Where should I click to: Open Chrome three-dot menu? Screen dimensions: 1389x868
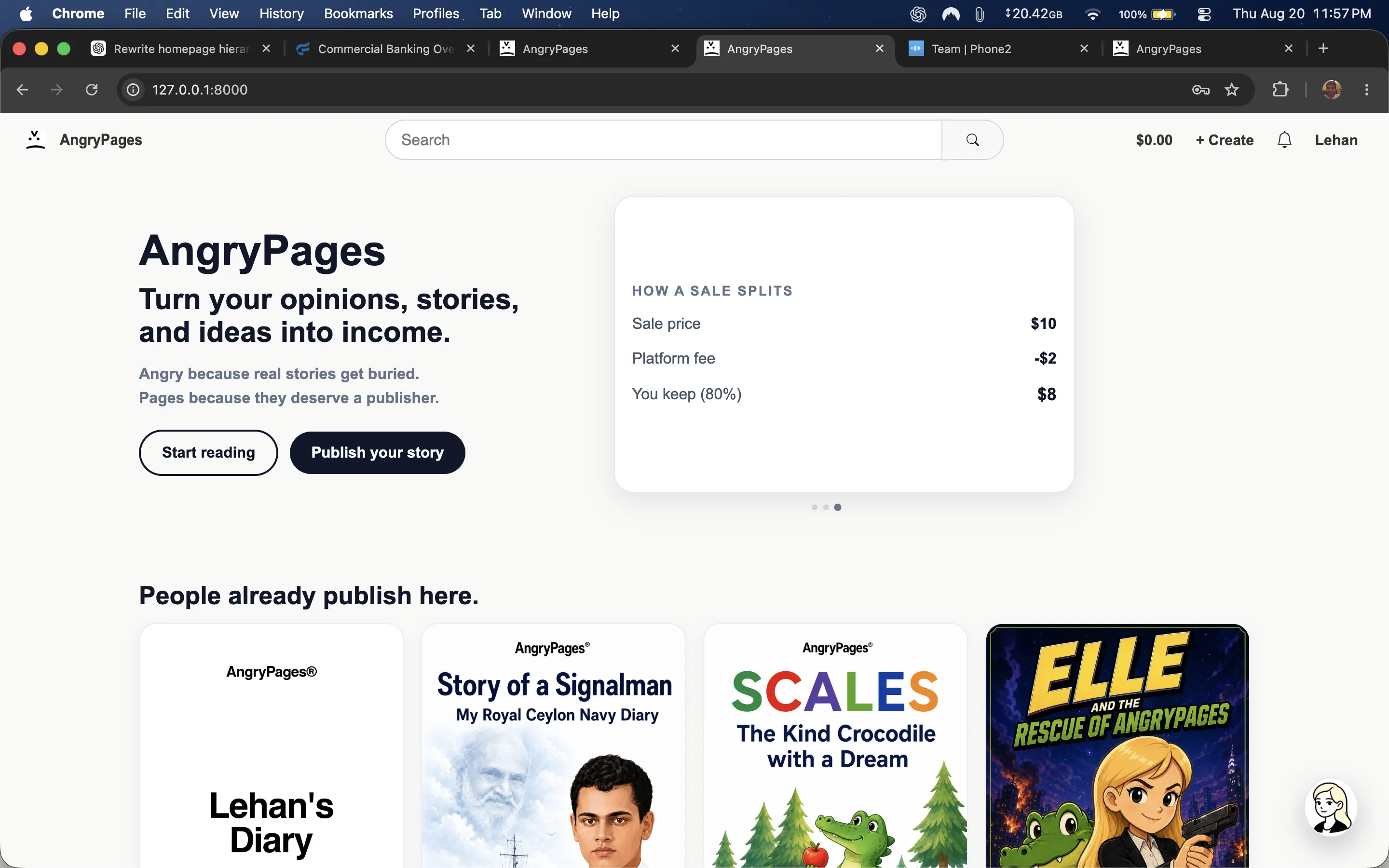tap(1367, 90)
